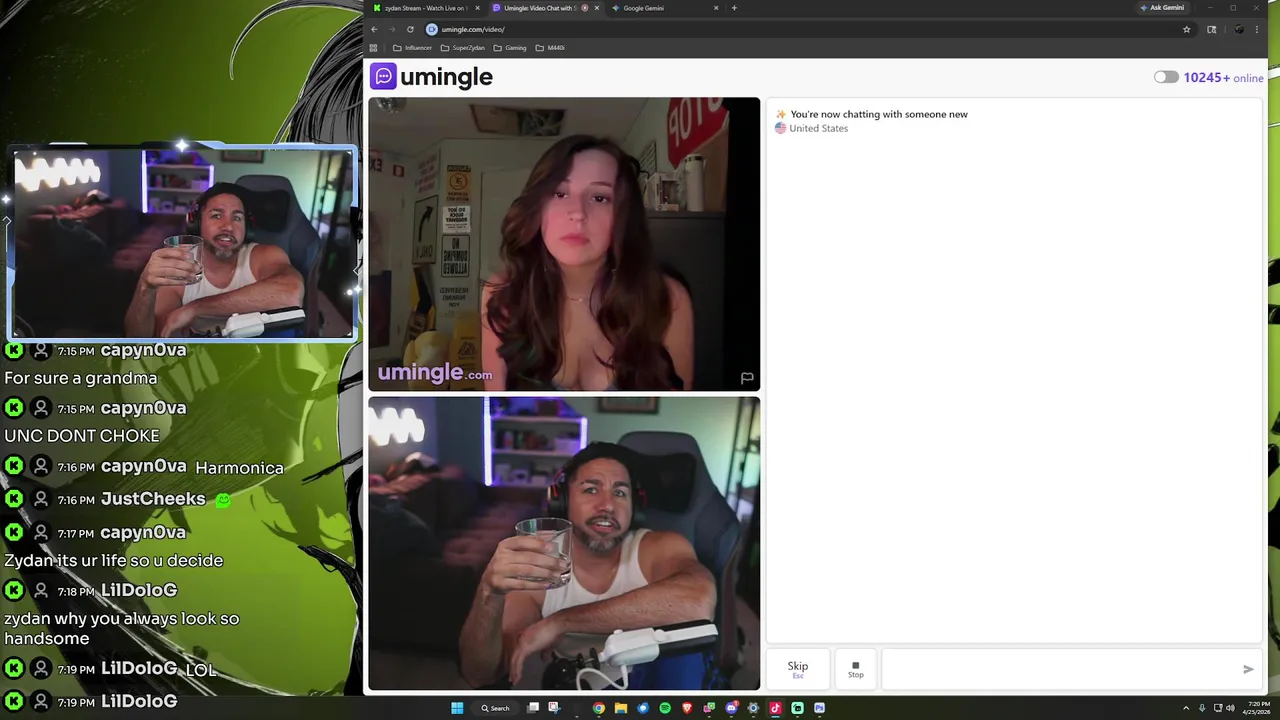Click the send message arrow icon
Viewport: 1280px width, 720px height.
[1248, 669]
